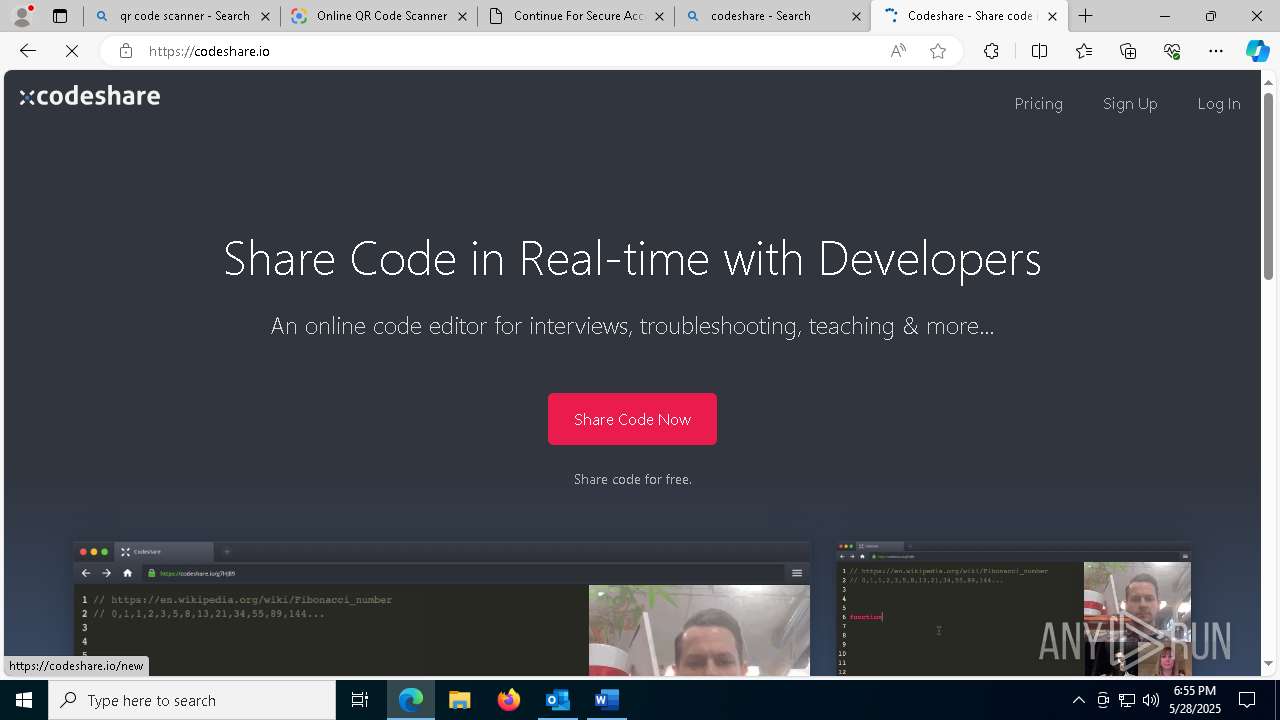Close the codeshare - Search tab
The height and width of the screenshot is (720, 1280).
856,16
